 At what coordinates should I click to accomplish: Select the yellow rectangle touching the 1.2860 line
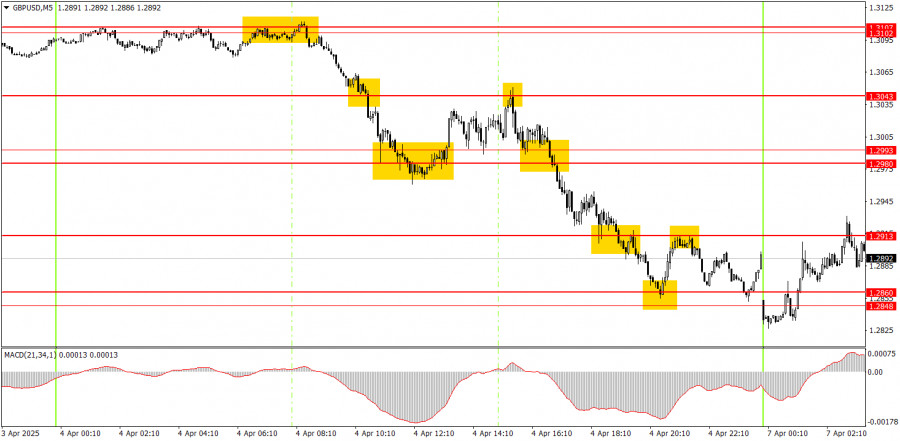tap(660, 295)
